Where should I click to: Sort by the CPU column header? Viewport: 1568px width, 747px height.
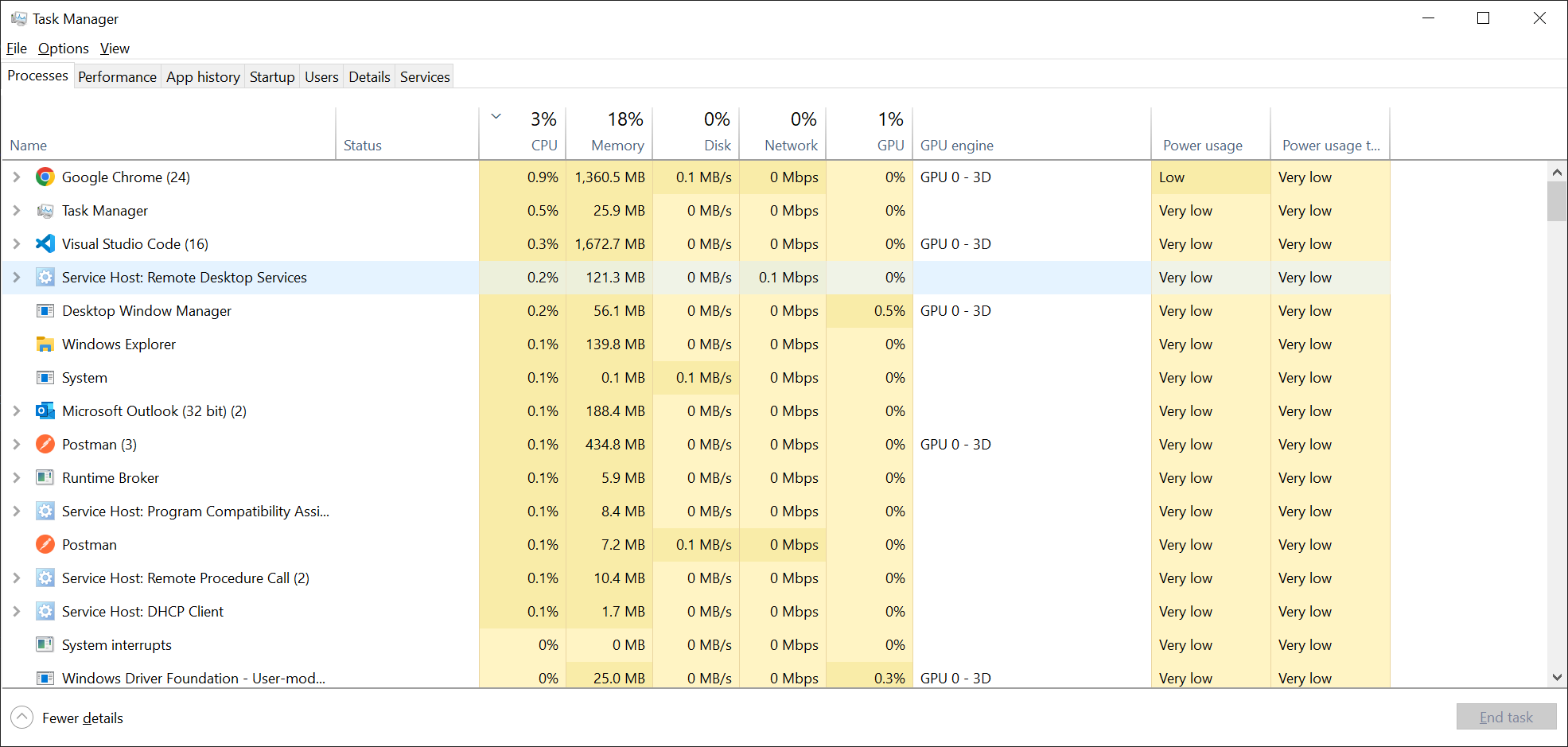tap(523, 133)
